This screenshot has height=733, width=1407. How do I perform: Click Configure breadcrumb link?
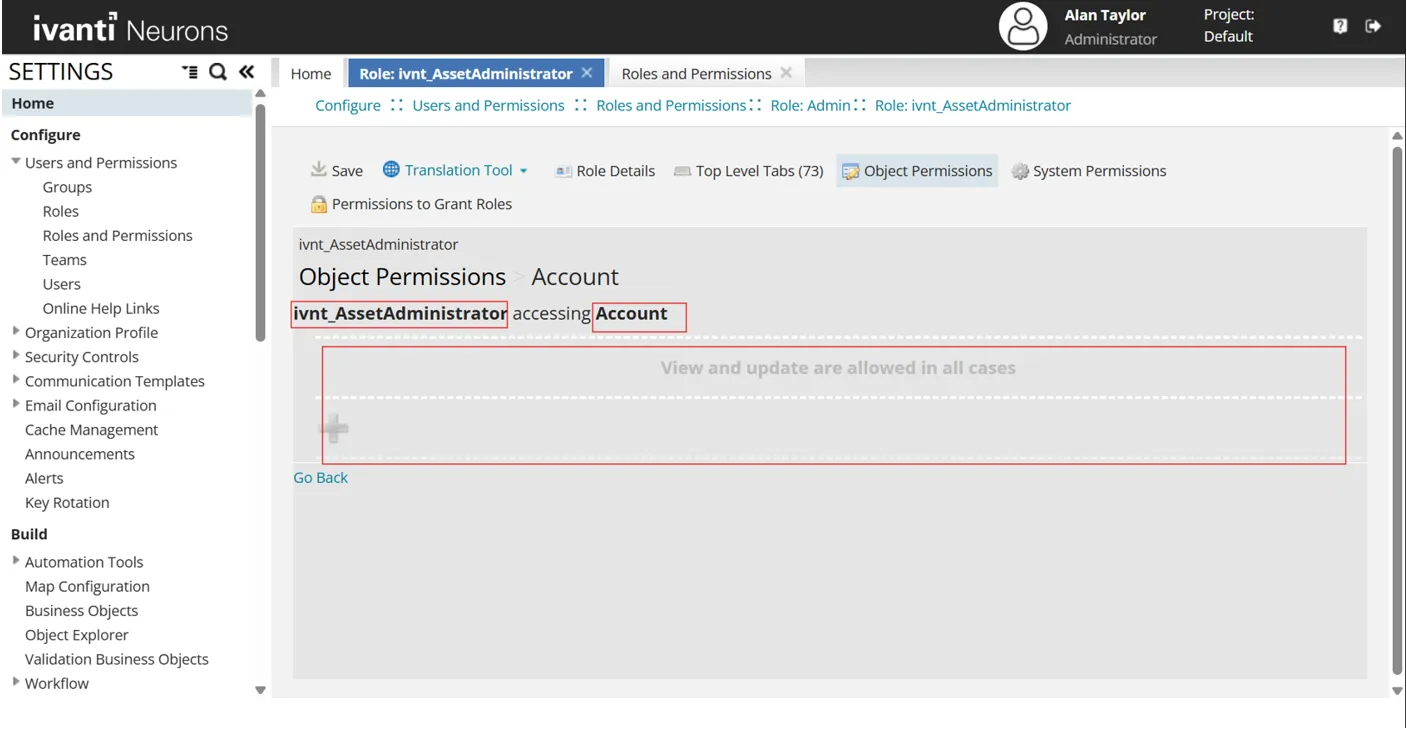pyautogui.click(x=348, y=105)
